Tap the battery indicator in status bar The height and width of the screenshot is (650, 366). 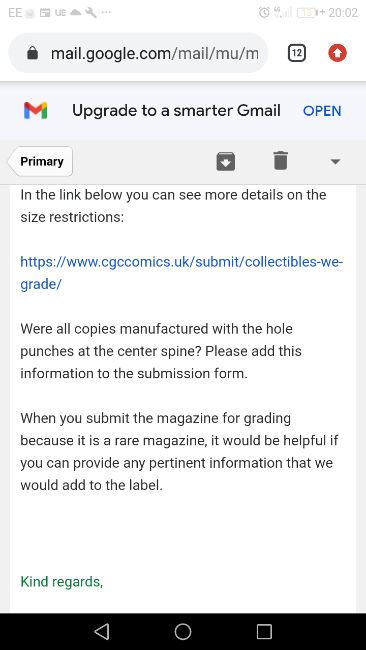tap(308, 13)
